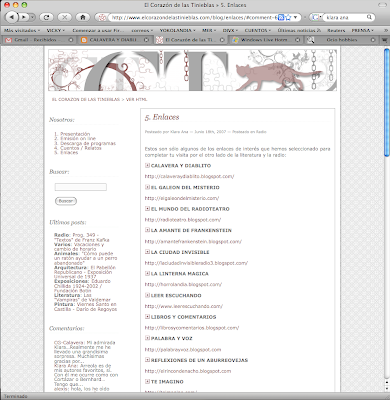
Task: Close the 'Ocio hobbies' tab
Action: (x=373, y=40)
